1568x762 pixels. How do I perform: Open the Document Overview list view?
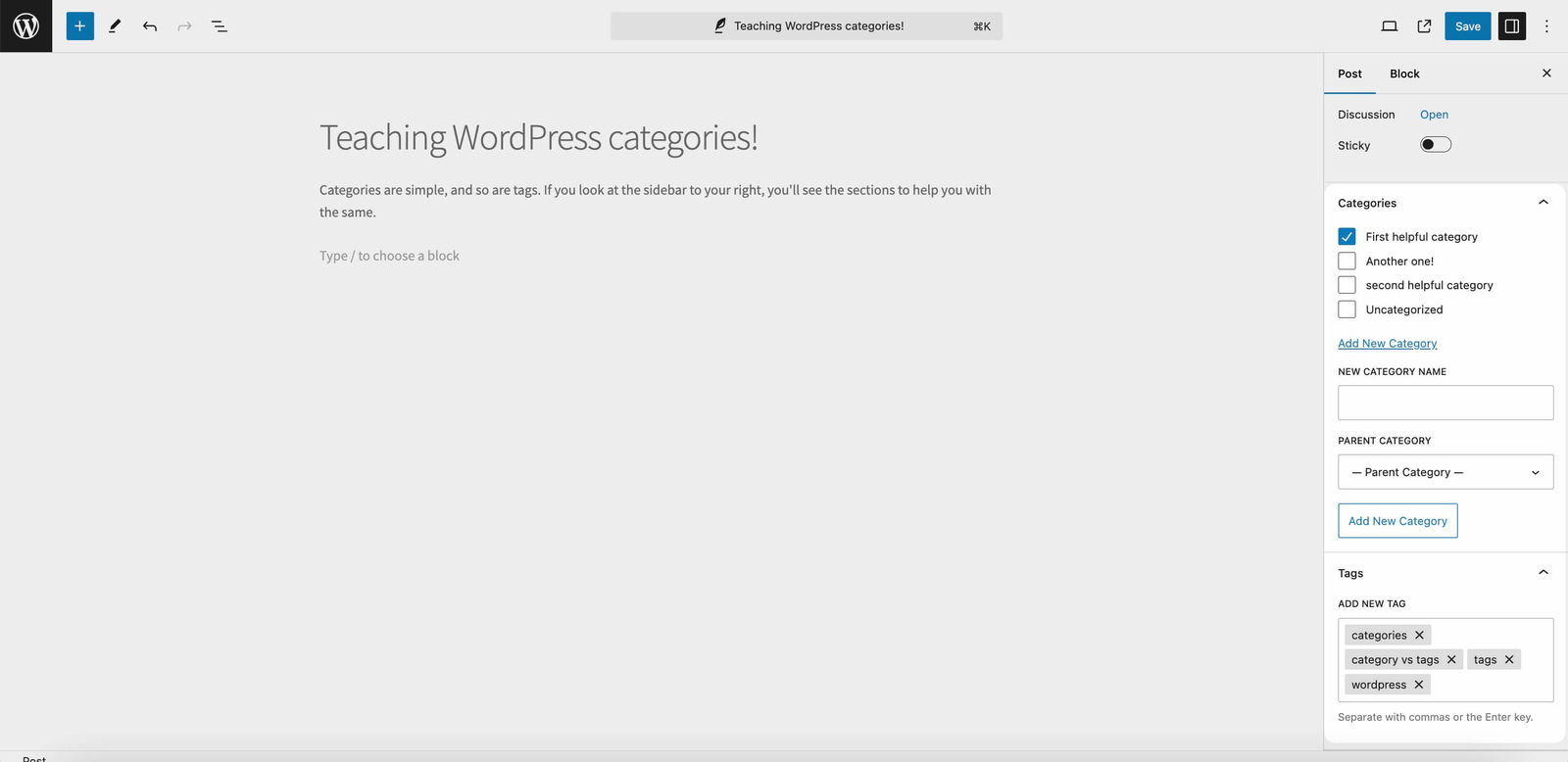point(220,26)
